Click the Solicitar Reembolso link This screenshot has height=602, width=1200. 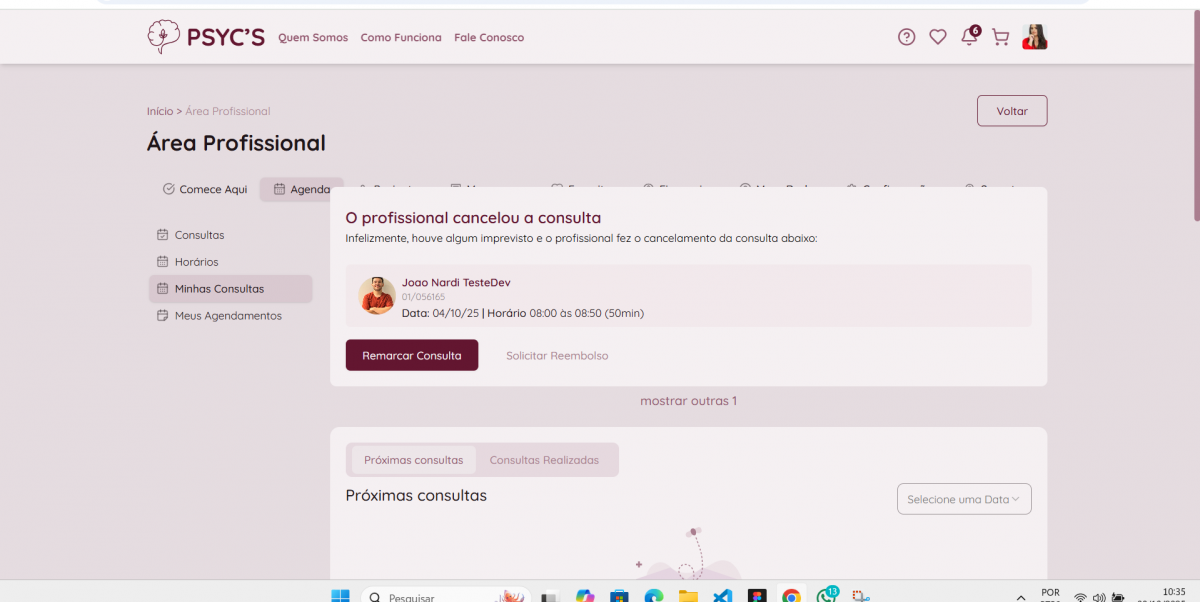pos(556,355)
